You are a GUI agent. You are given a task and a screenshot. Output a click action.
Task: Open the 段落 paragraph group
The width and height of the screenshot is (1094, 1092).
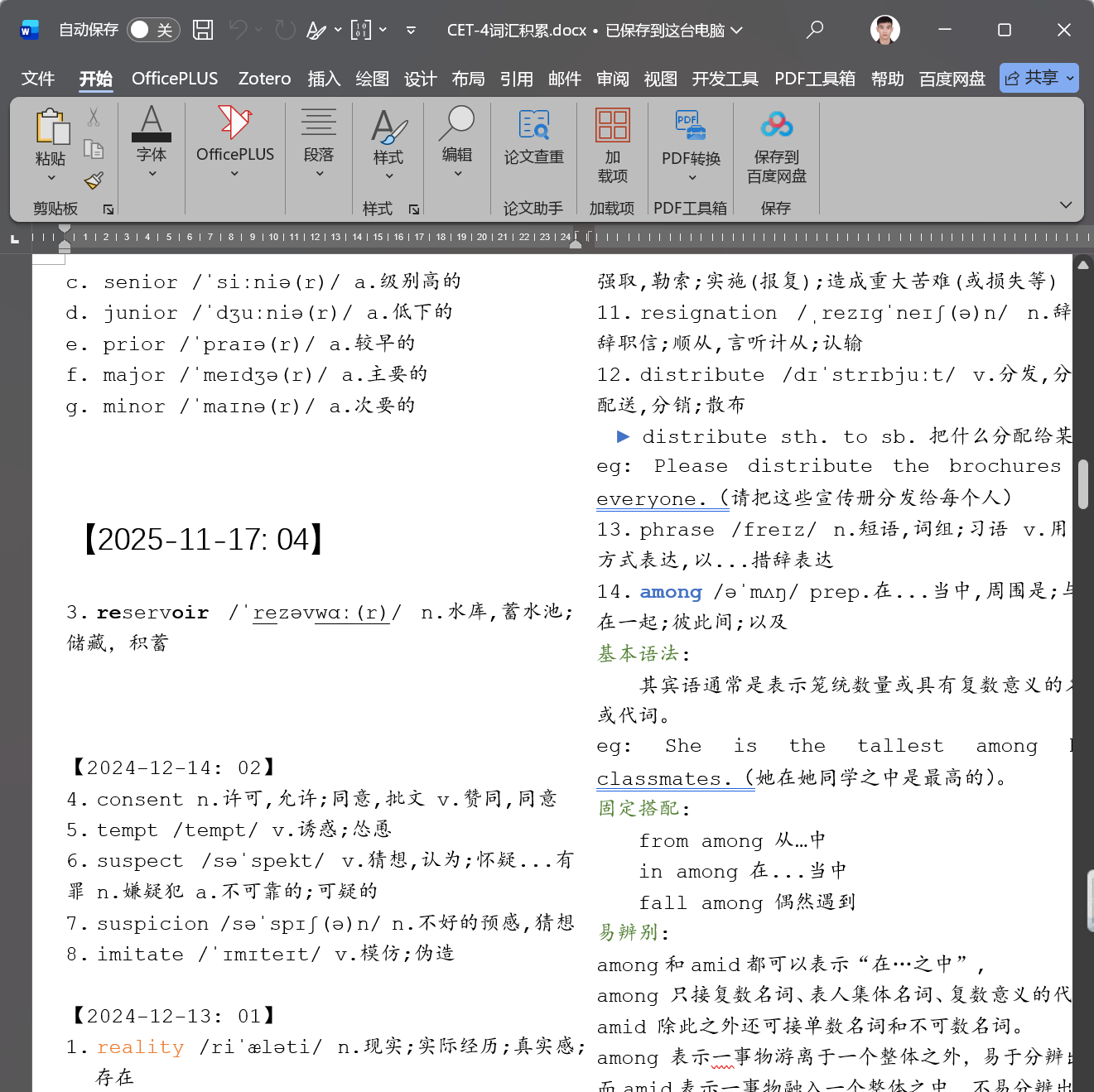pyautogui.click(x=319, y=141)
